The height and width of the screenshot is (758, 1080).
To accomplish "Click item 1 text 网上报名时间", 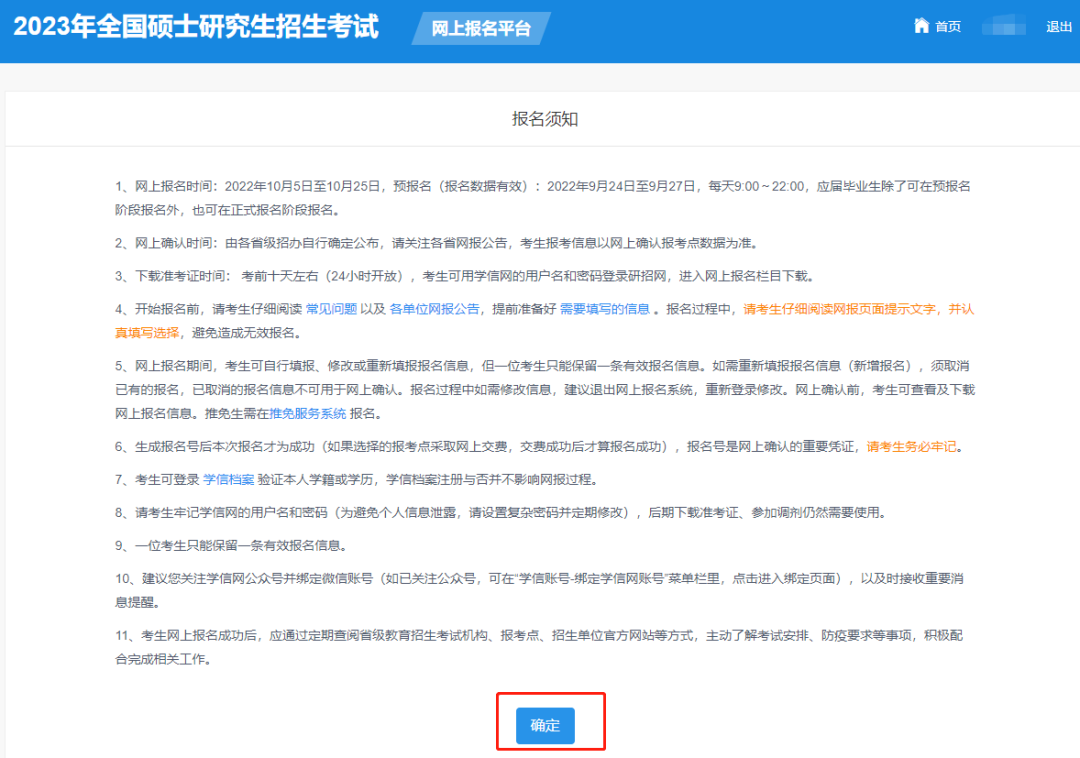I will (x=176, y=186).
